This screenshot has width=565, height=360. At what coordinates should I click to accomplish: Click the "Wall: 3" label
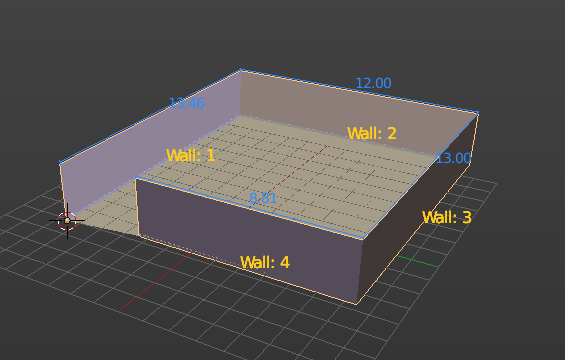pos(446,217)
